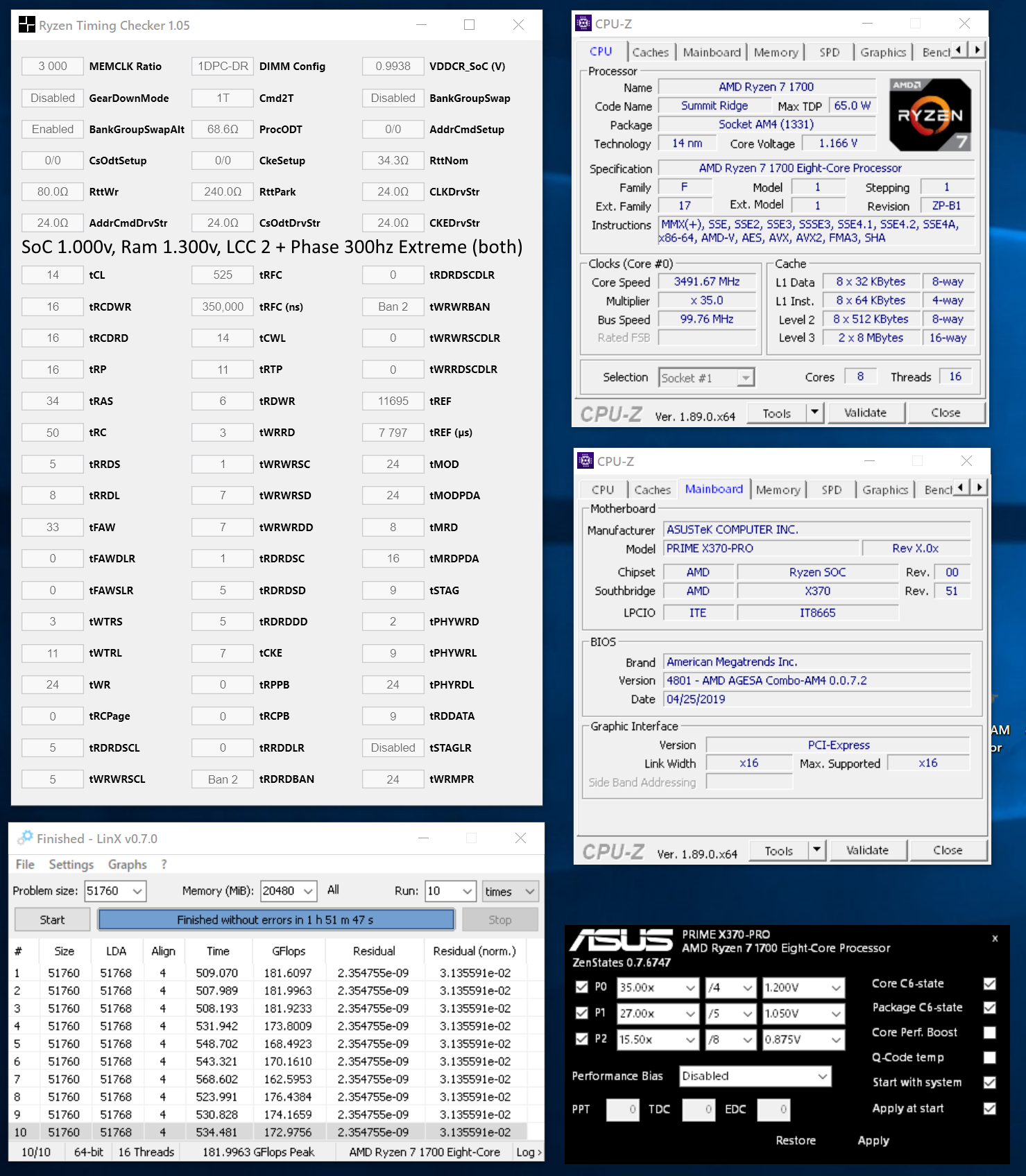Open the P0 voltage dropdown showing 1.200V
Image resolution: width=1026 pixels, height=1176 pixels.
pyautogui.click(x=803, y=987)
